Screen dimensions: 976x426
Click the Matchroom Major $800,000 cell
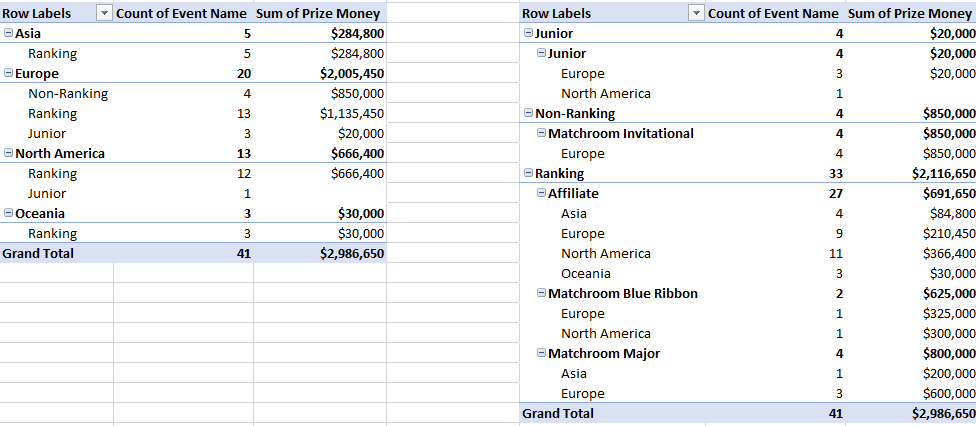(x=940, y=354)
